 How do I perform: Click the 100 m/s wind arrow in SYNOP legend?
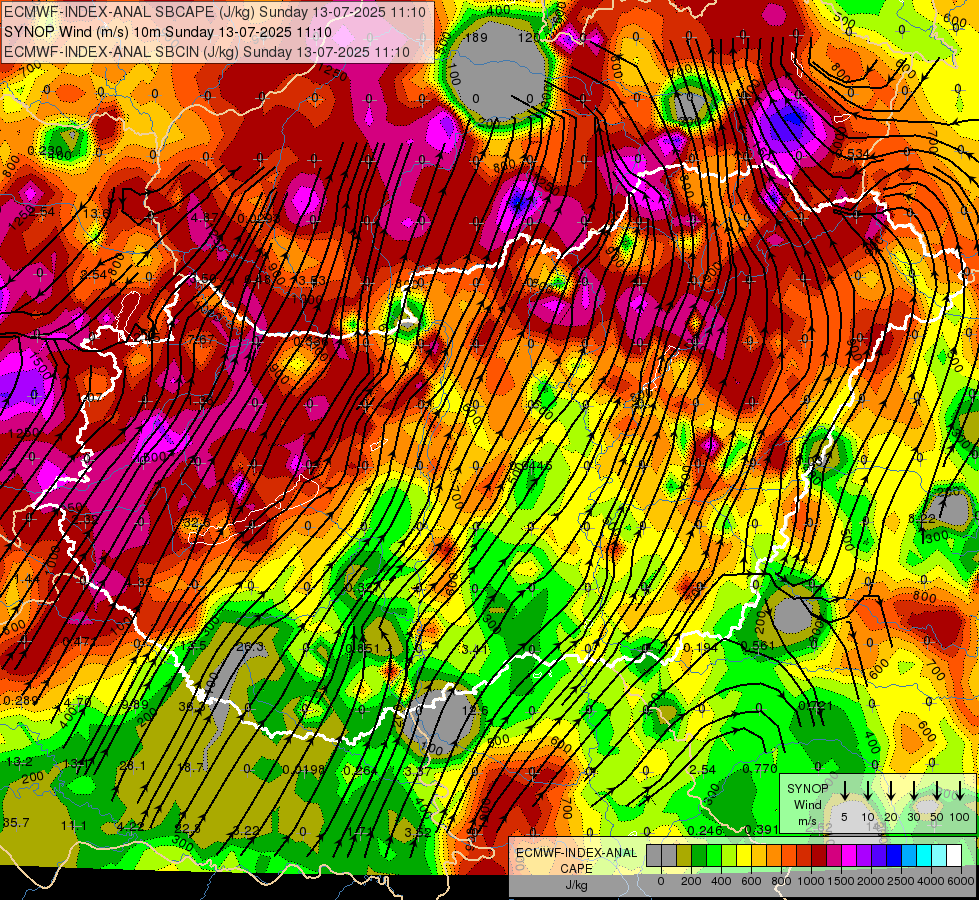960,790
